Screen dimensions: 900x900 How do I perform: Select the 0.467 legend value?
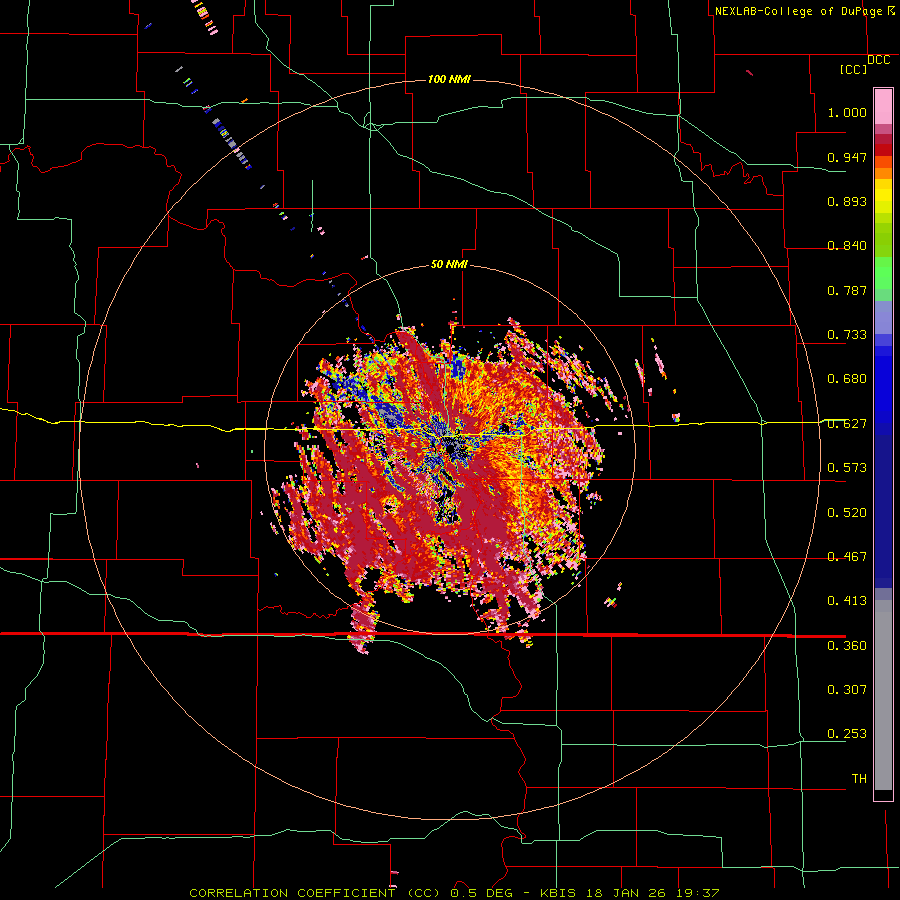coord(847,557)
